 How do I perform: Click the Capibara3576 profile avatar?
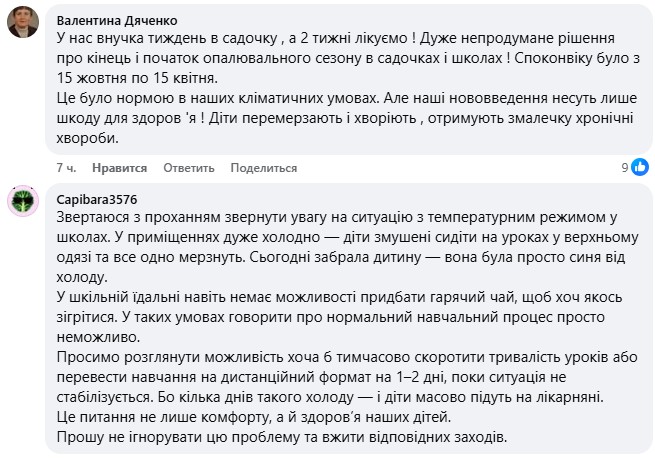[x=23, y=203]
